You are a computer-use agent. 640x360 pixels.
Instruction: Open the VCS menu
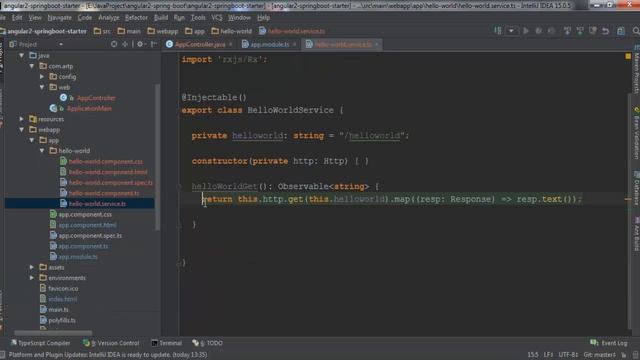coord(217,18)
